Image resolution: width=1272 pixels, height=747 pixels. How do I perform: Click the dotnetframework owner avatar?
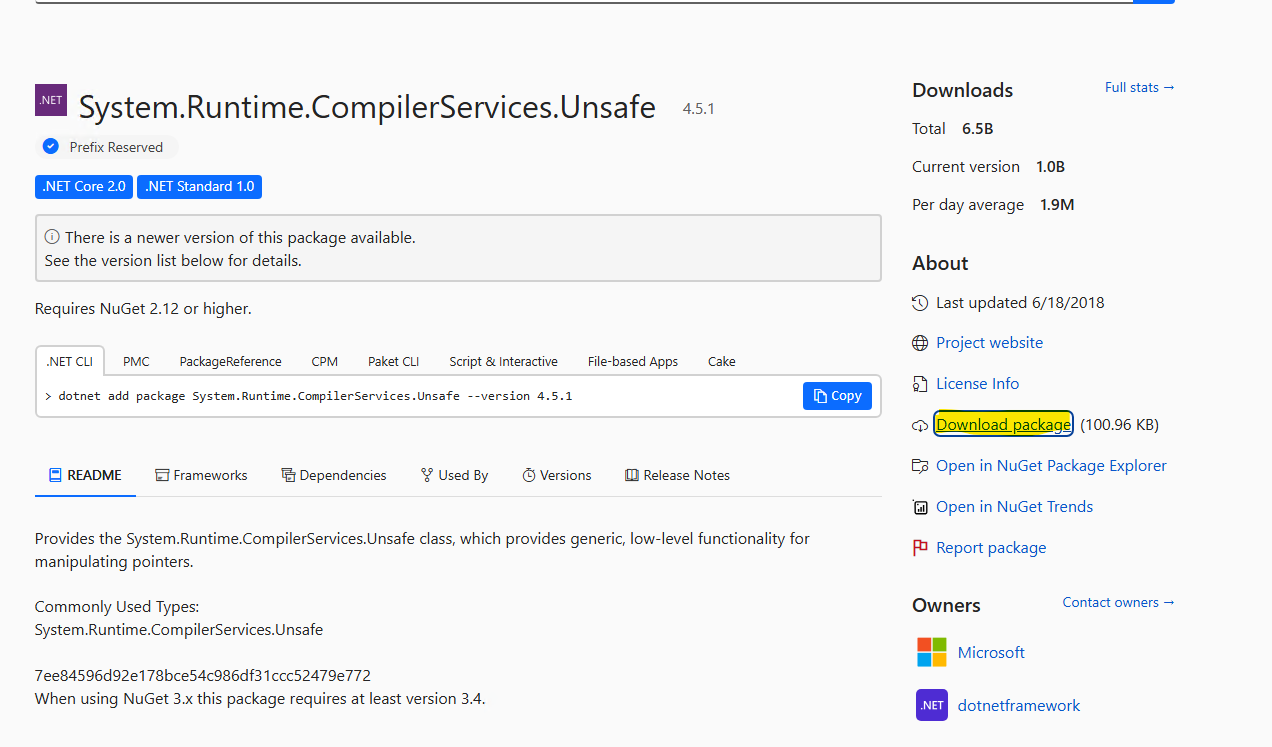coord(931,705)
